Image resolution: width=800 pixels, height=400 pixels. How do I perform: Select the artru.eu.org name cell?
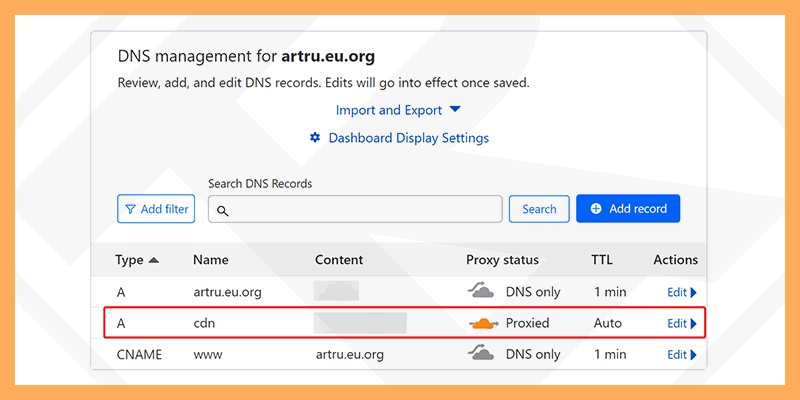click(x=228, y=292)
